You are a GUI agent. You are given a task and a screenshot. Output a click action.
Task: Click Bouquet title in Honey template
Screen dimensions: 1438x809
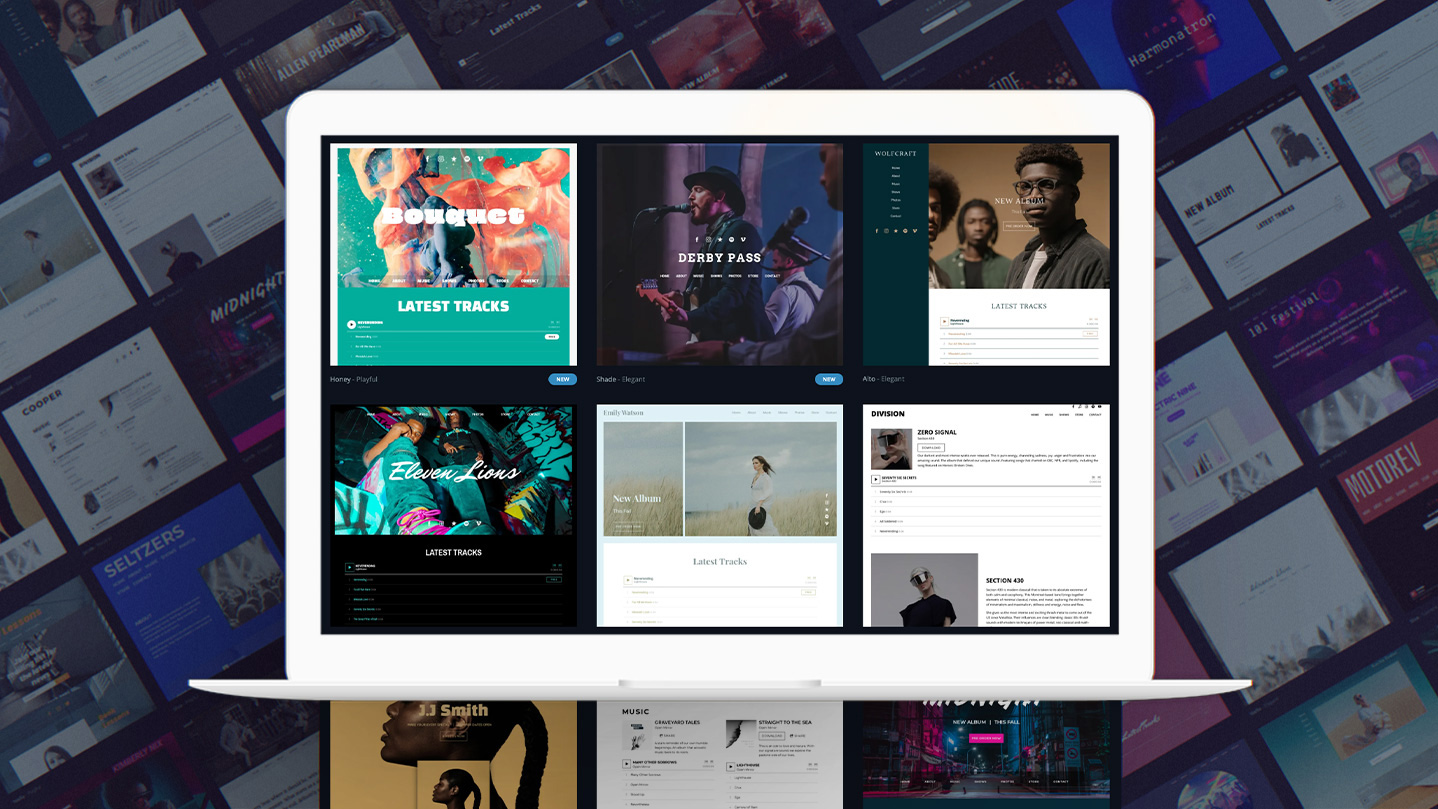[453, 215]
